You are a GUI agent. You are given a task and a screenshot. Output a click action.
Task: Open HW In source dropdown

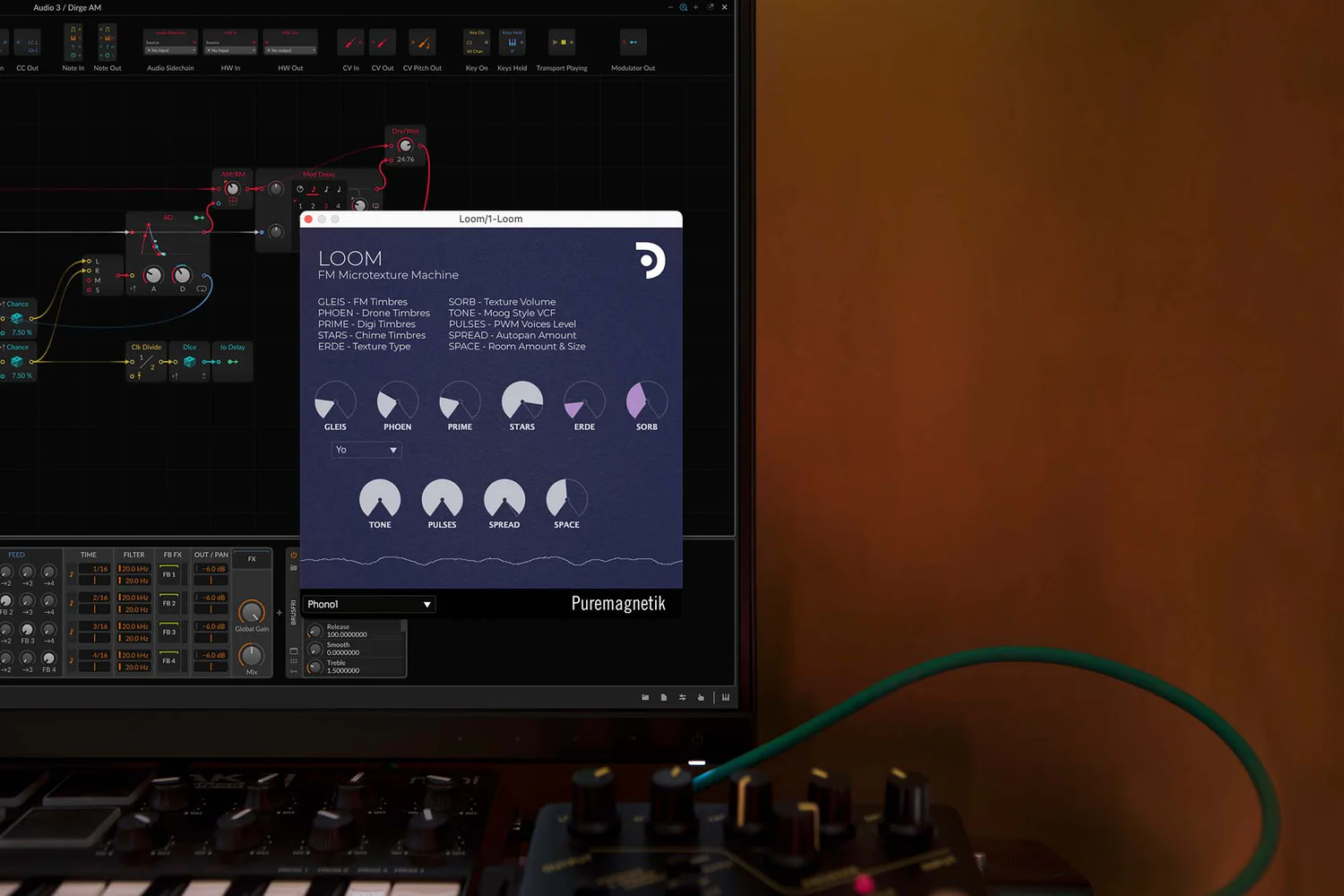coord(230,50)
